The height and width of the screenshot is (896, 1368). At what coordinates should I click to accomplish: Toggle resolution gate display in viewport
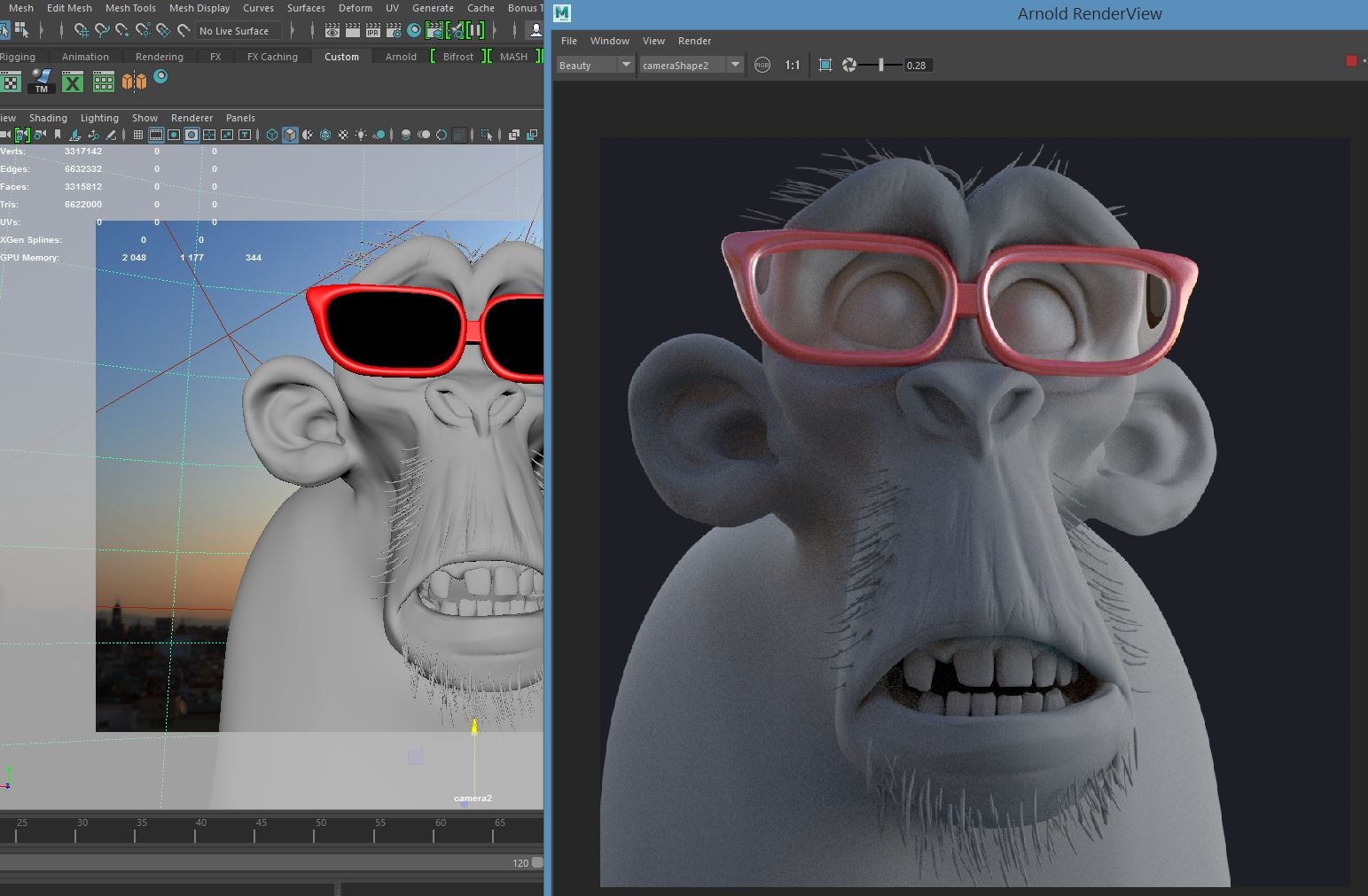tap(174, 135)
